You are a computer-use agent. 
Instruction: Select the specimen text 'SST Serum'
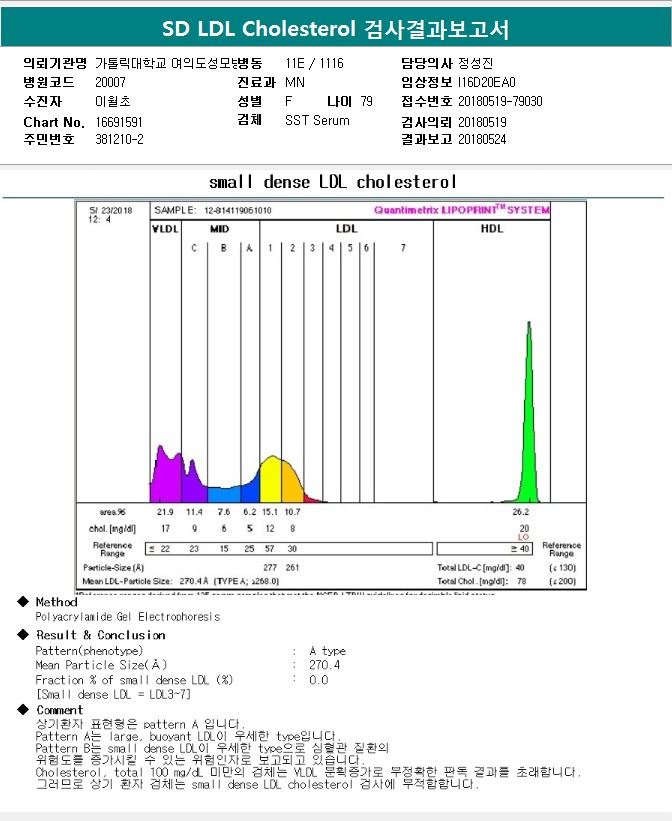tap(317, 120)
